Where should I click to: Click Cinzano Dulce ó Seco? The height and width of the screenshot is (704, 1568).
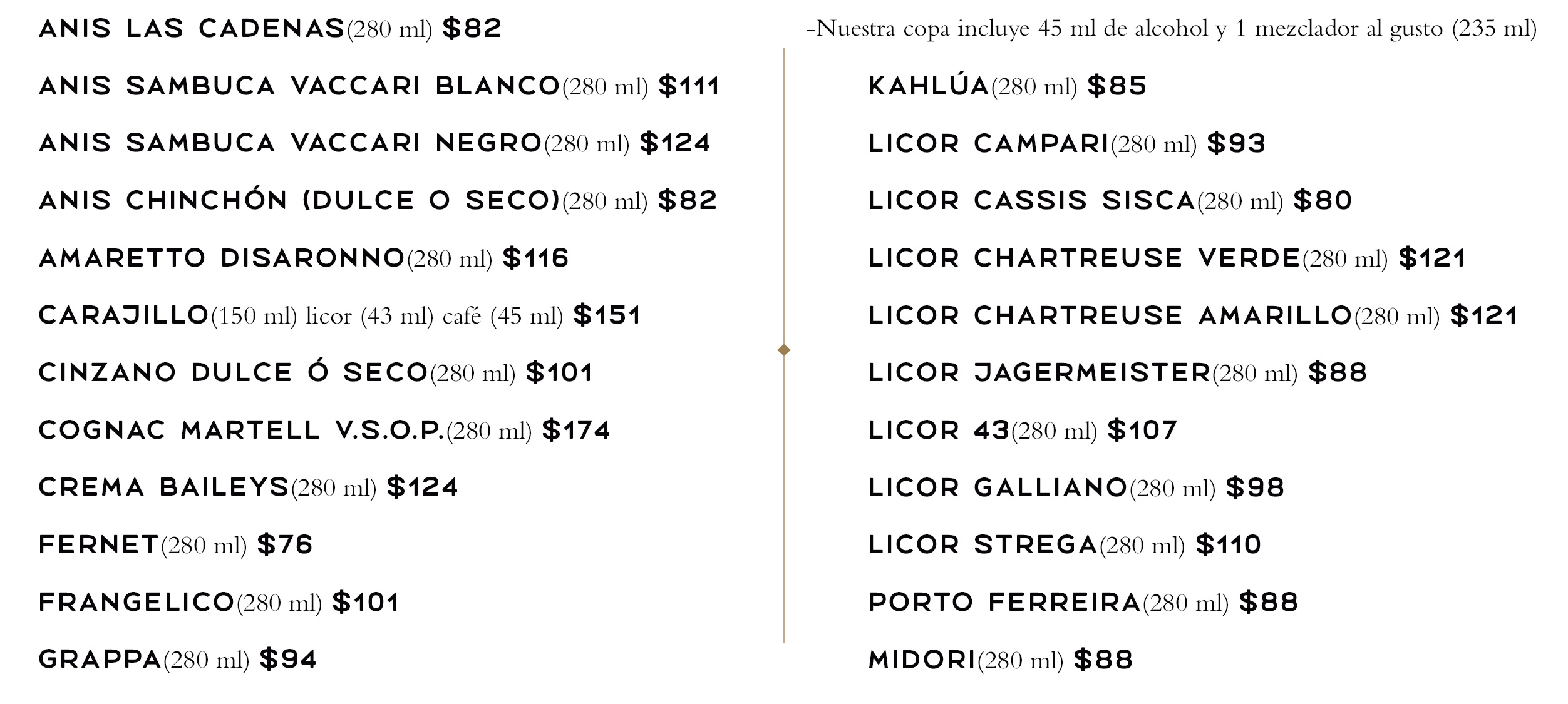[316, 373]
